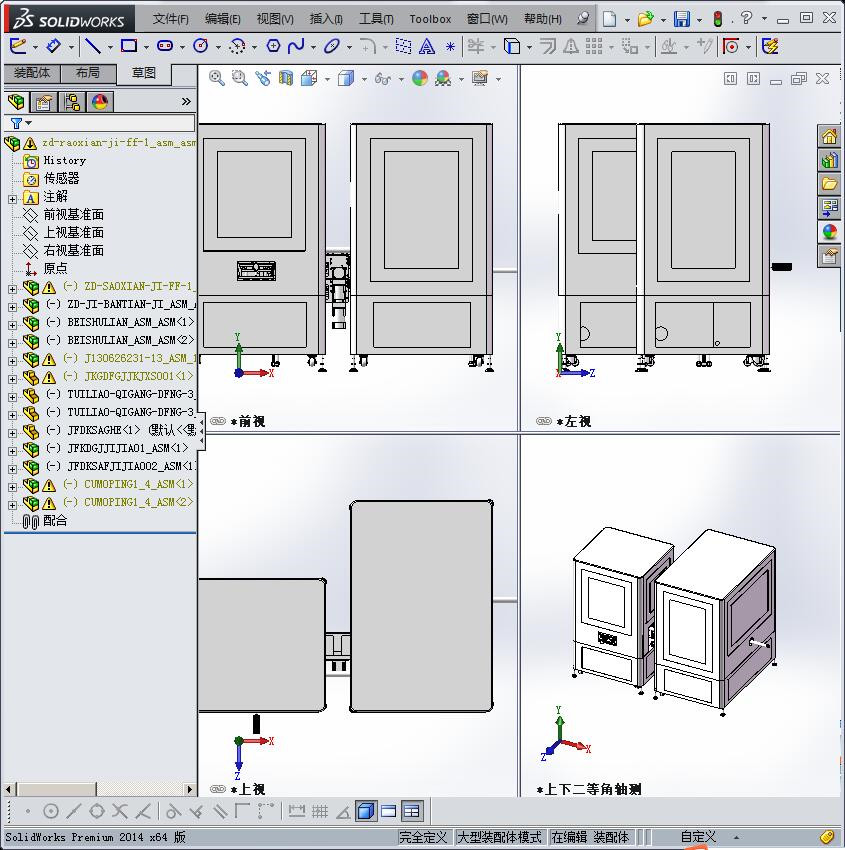Open the PropertyManager tab icon
Image resolution: width=845 pixels, height=850 pixels.
tap(44, 102)
